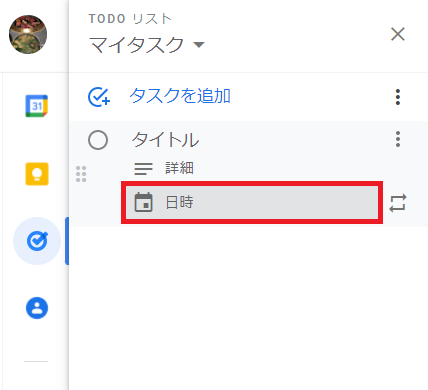Open Contacts from the side panel

[x=37, y=308]
